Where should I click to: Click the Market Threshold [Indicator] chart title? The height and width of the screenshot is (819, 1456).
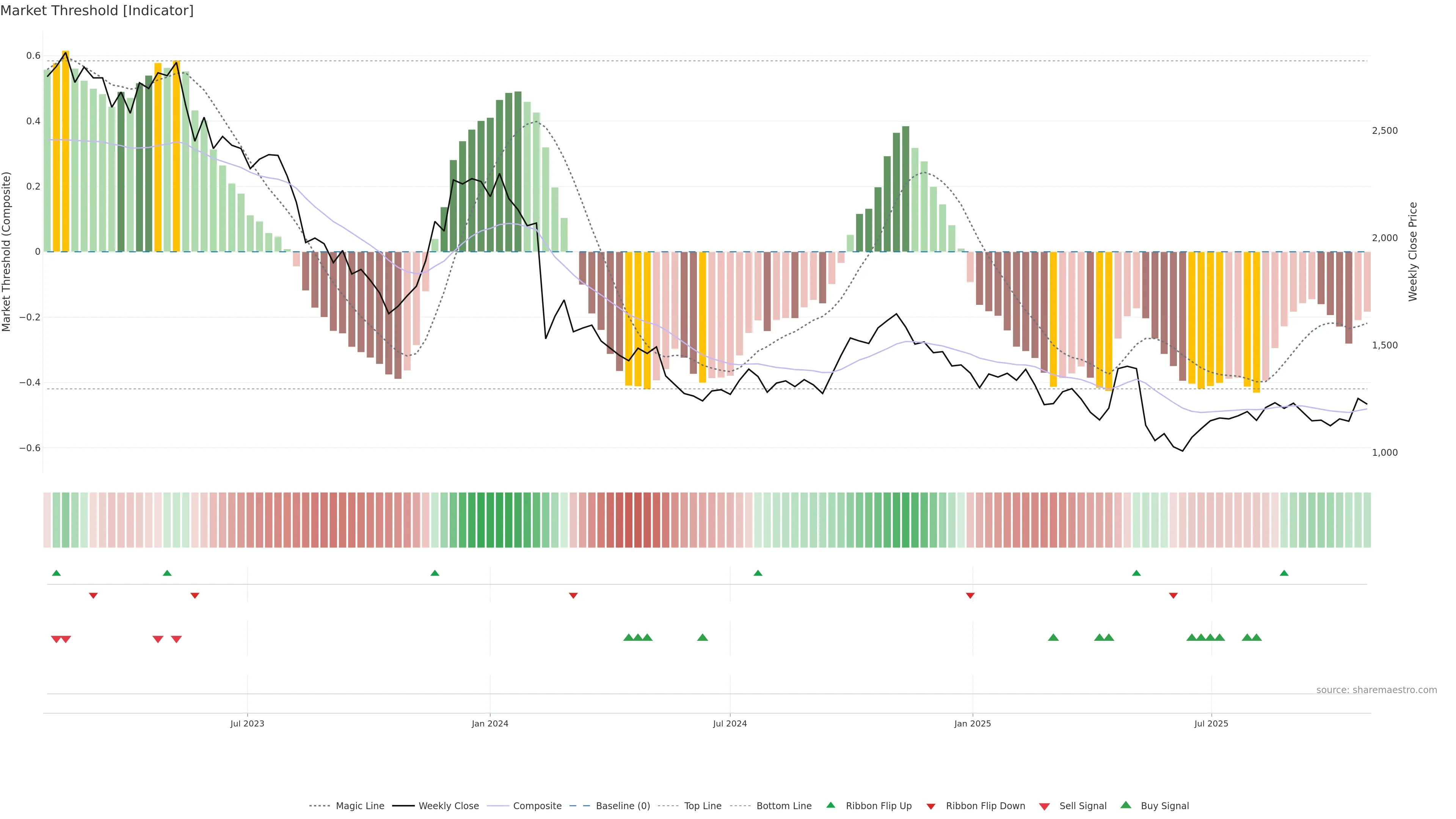97,11
